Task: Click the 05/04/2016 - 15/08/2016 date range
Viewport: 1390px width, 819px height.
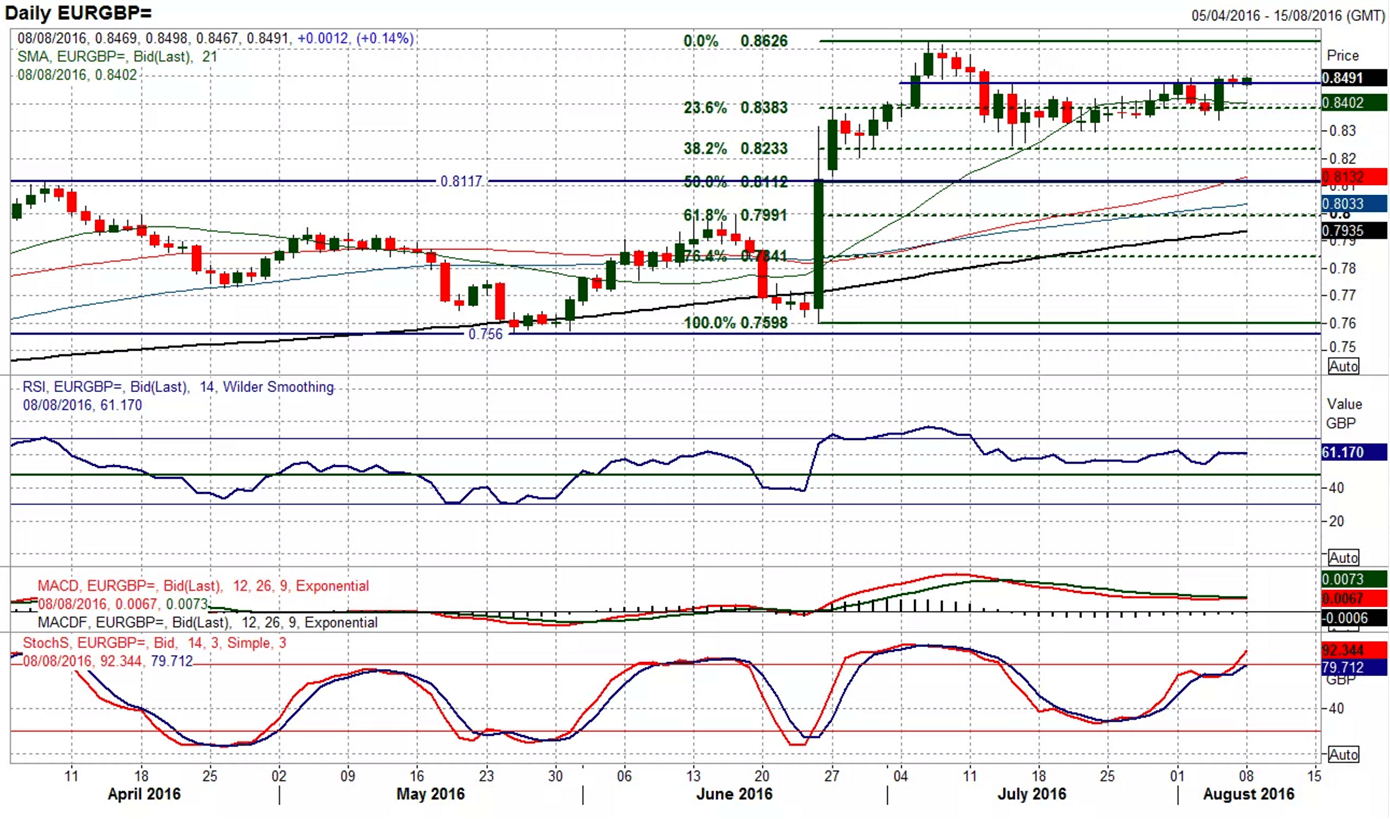Action: coord(1287,15)
